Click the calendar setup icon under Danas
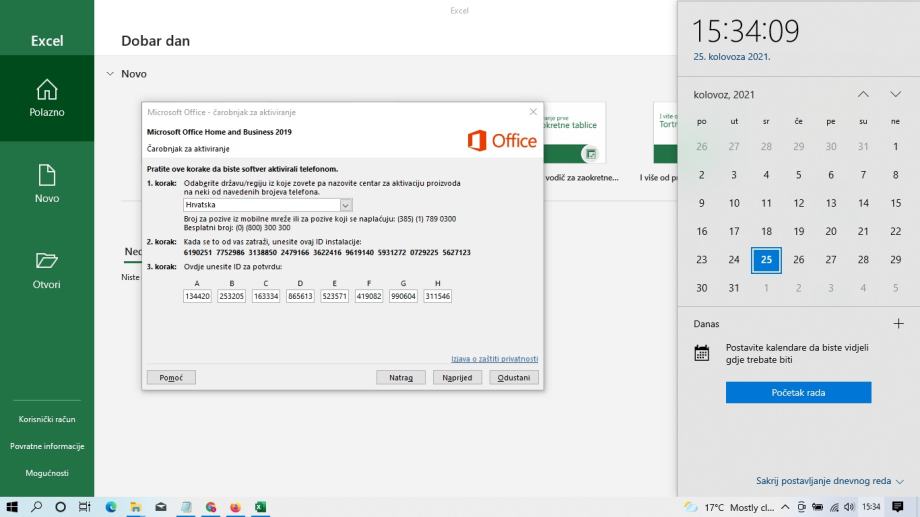 pyautogui.click(x=702, y=353)
